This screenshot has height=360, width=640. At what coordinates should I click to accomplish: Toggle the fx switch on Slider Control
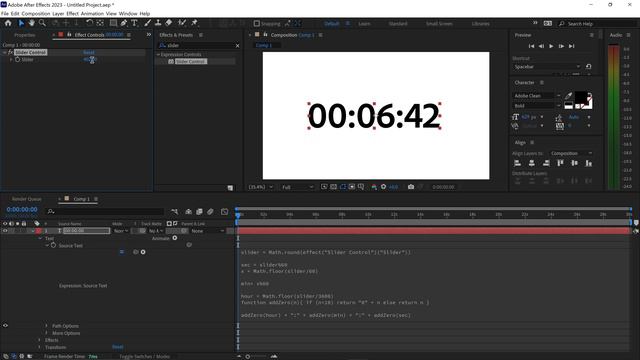[x=11, y=52]
